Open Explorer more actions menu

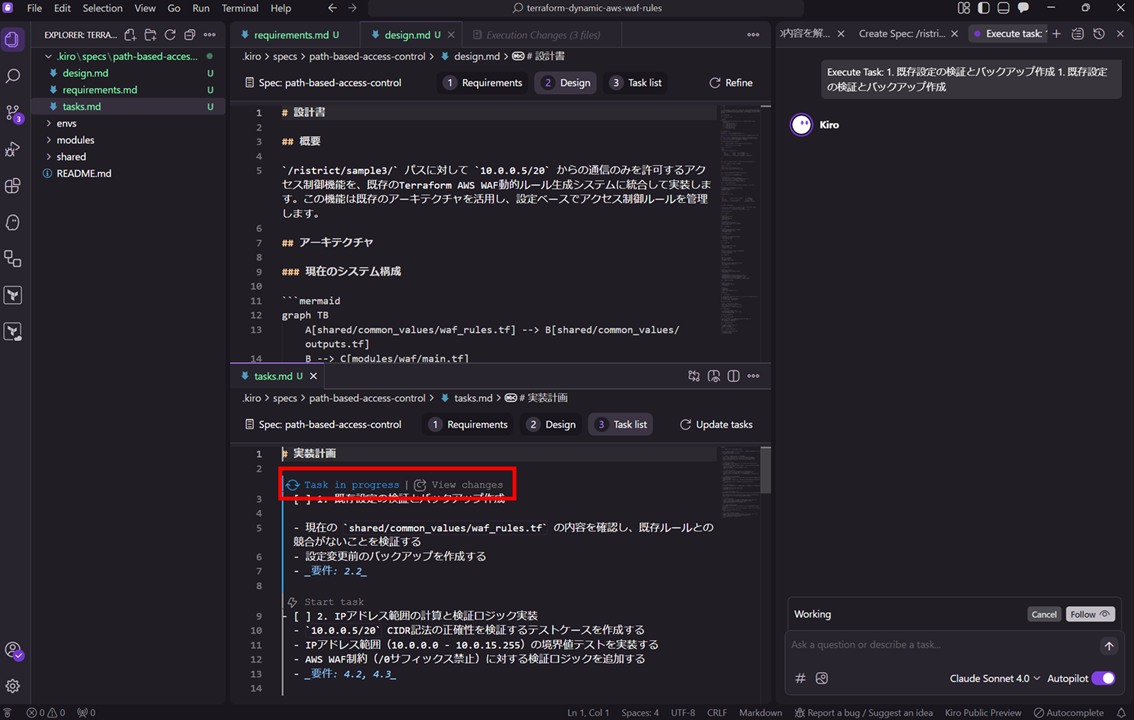click(210, 35)
